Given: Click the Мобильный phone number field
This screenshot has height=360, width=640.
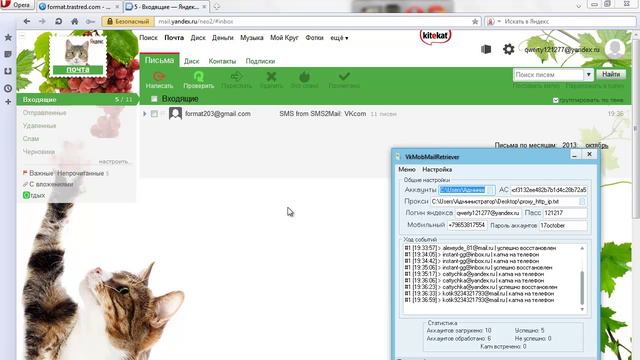Looking at the screenshot, I should [x=467, y=225].
